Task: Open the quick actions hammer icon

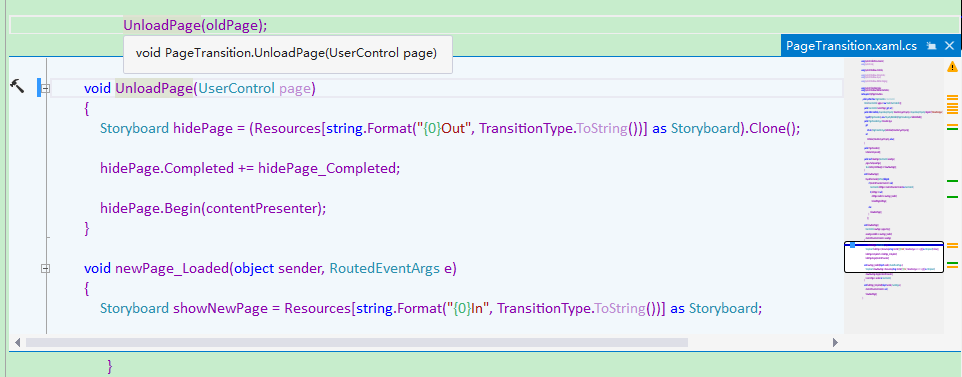Action: (17, 87)
